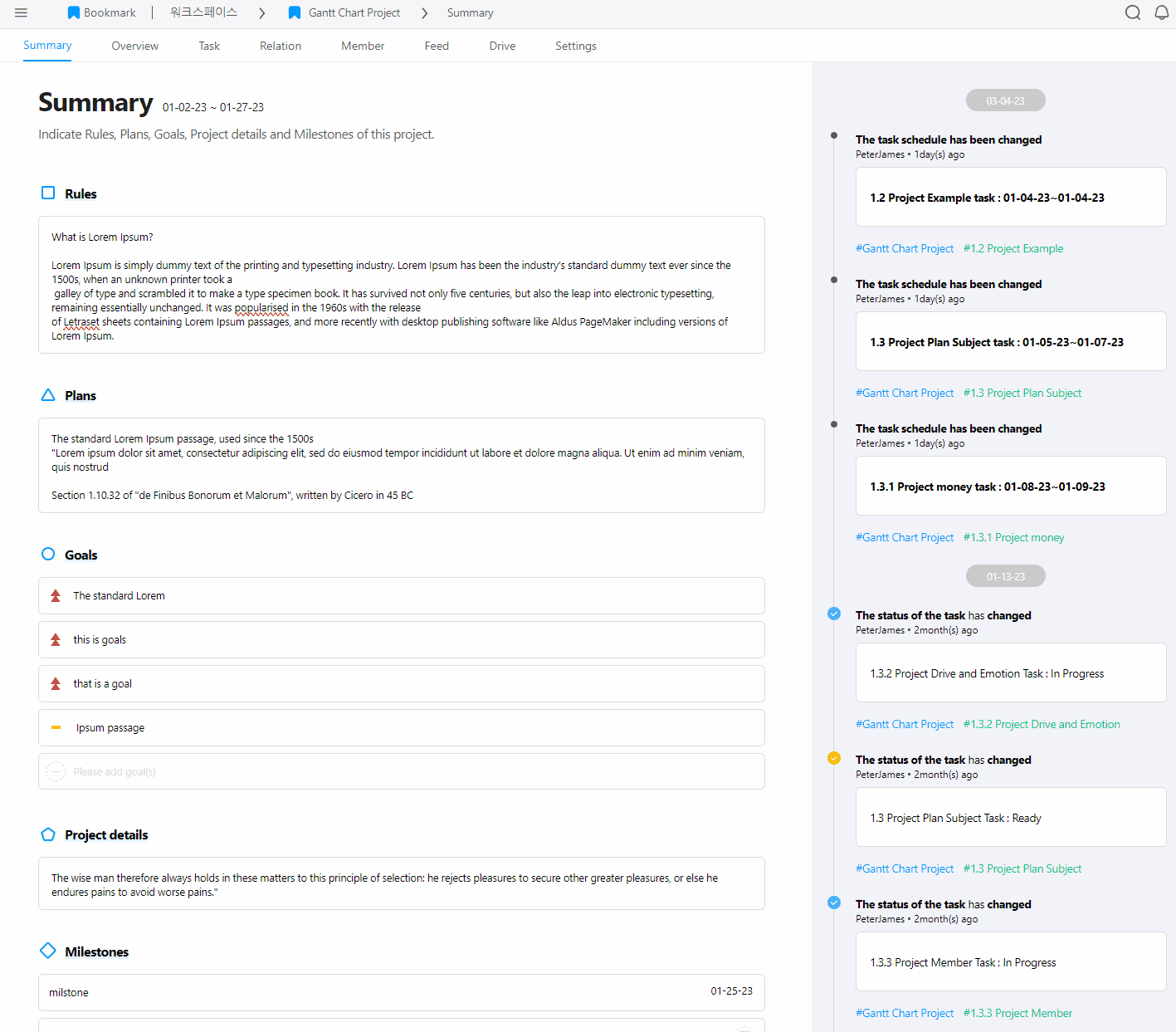The height and width of the screenshot is (1032, 1176).
Task: Open the hamburger menu
Action: 22,12
